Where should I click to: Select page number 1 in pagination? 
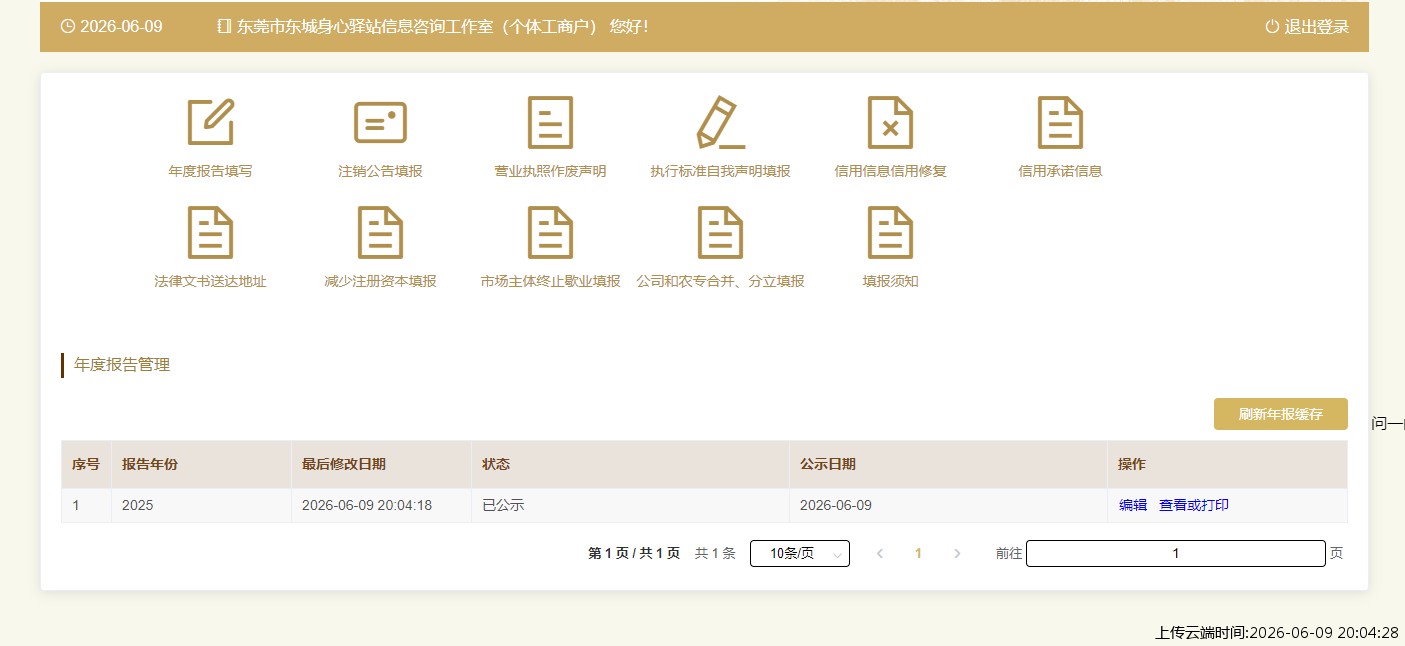pyautogui.click(x=919, y=553)
